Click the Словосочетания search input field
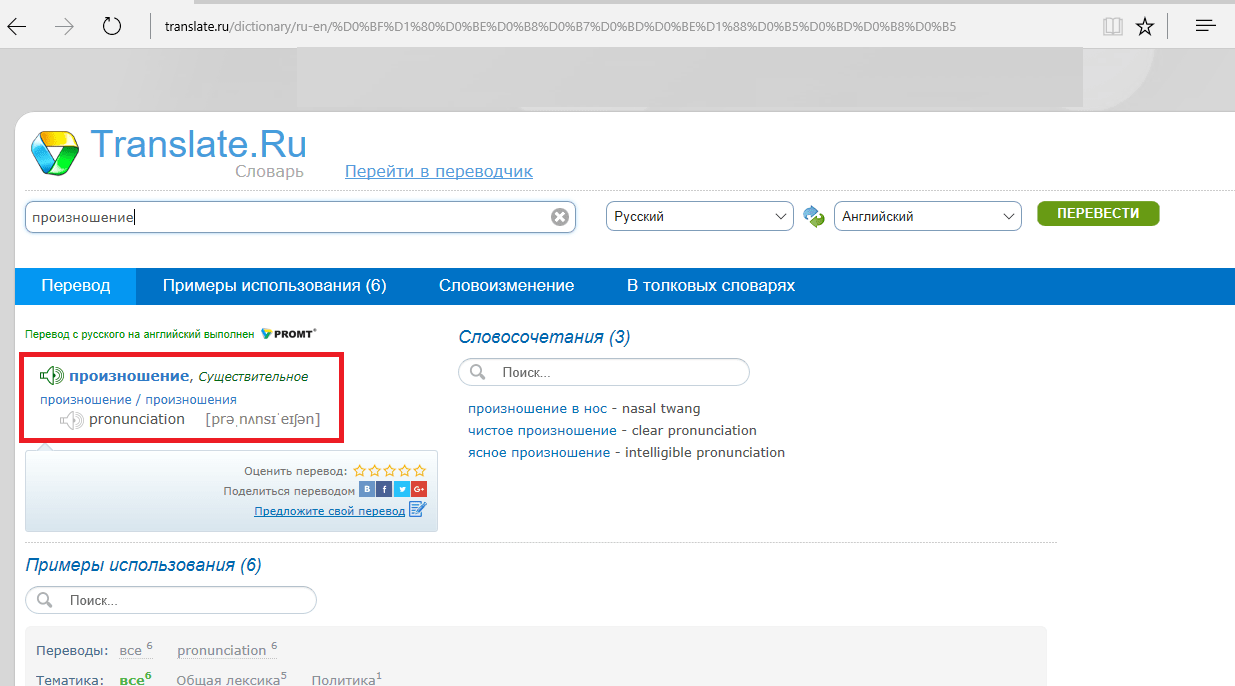This screenshot has width=1235, height=686. point(615,372)
